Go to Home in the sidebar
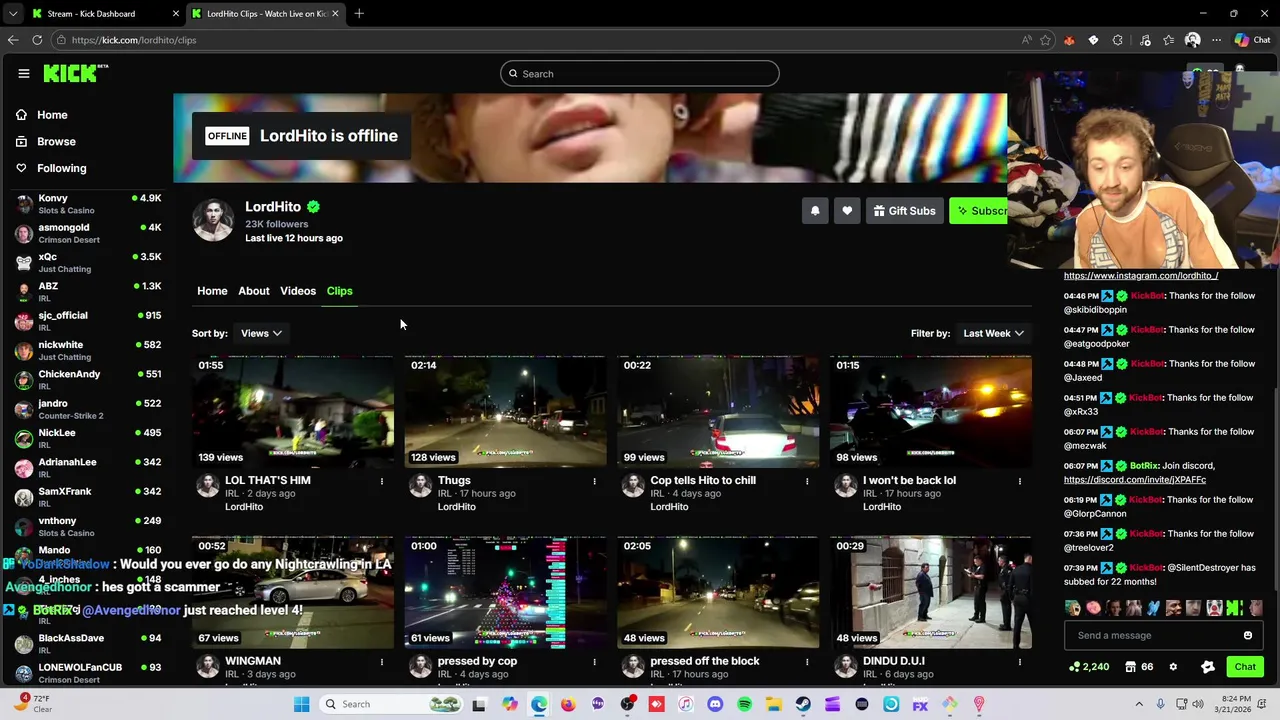 [x=52, y=115]
